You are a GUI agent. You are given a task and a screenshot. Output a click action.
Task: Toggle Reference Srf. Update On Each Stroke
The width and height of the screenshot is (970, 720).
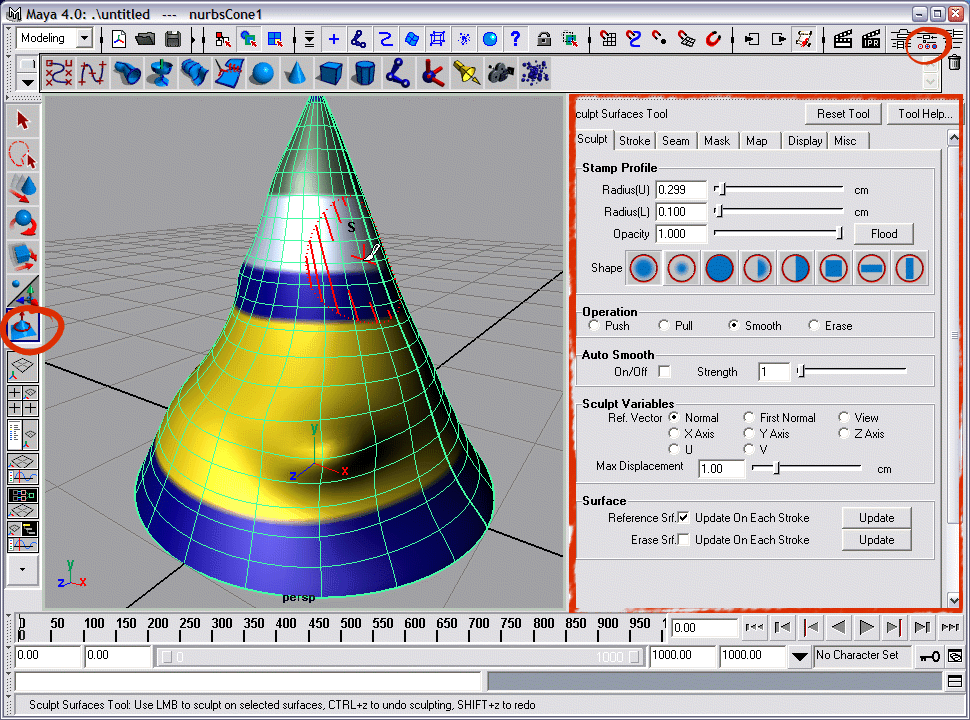(684, 518)
